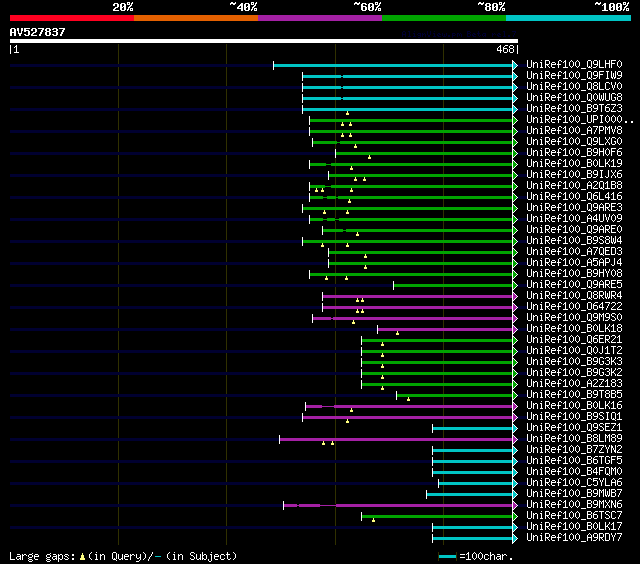This screenshot has width=640, height=564.
Task: Select the UniRef100_B7ZYN2 label
Action: [x=574, y=450]
